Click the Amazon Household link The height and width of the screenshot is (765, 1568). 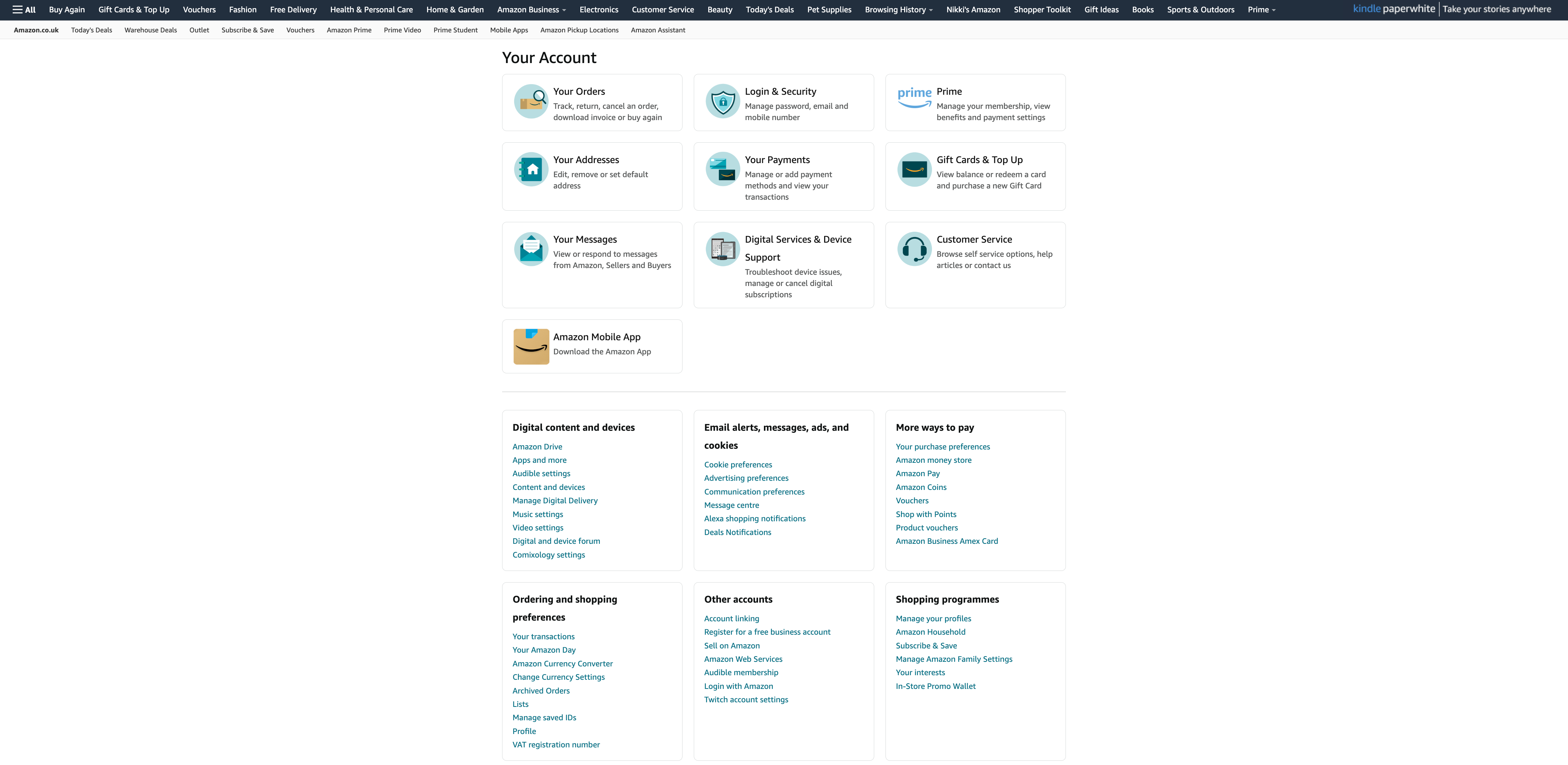coord(930,632)
